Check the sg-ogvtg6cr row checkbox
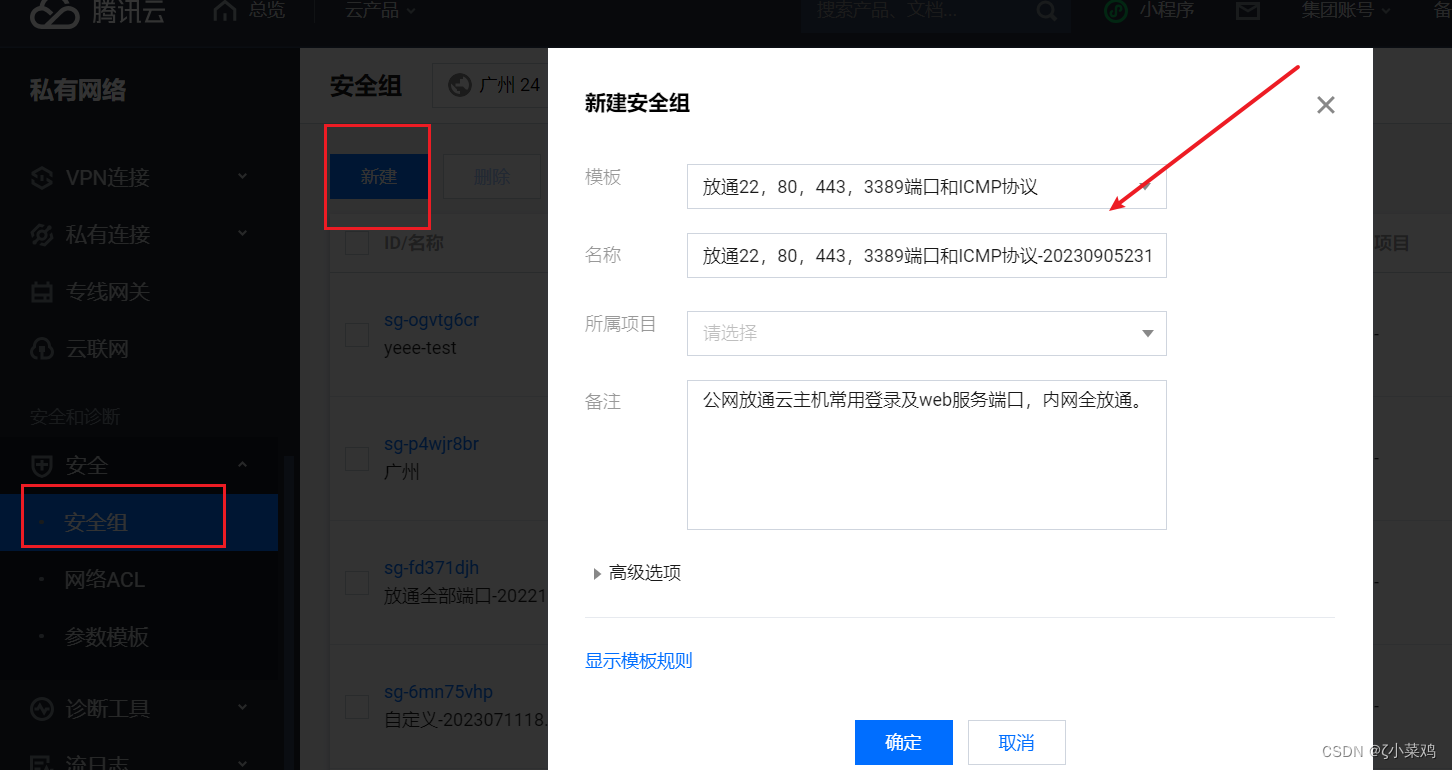Screen dimensions: 1452x770 (357, 335)
